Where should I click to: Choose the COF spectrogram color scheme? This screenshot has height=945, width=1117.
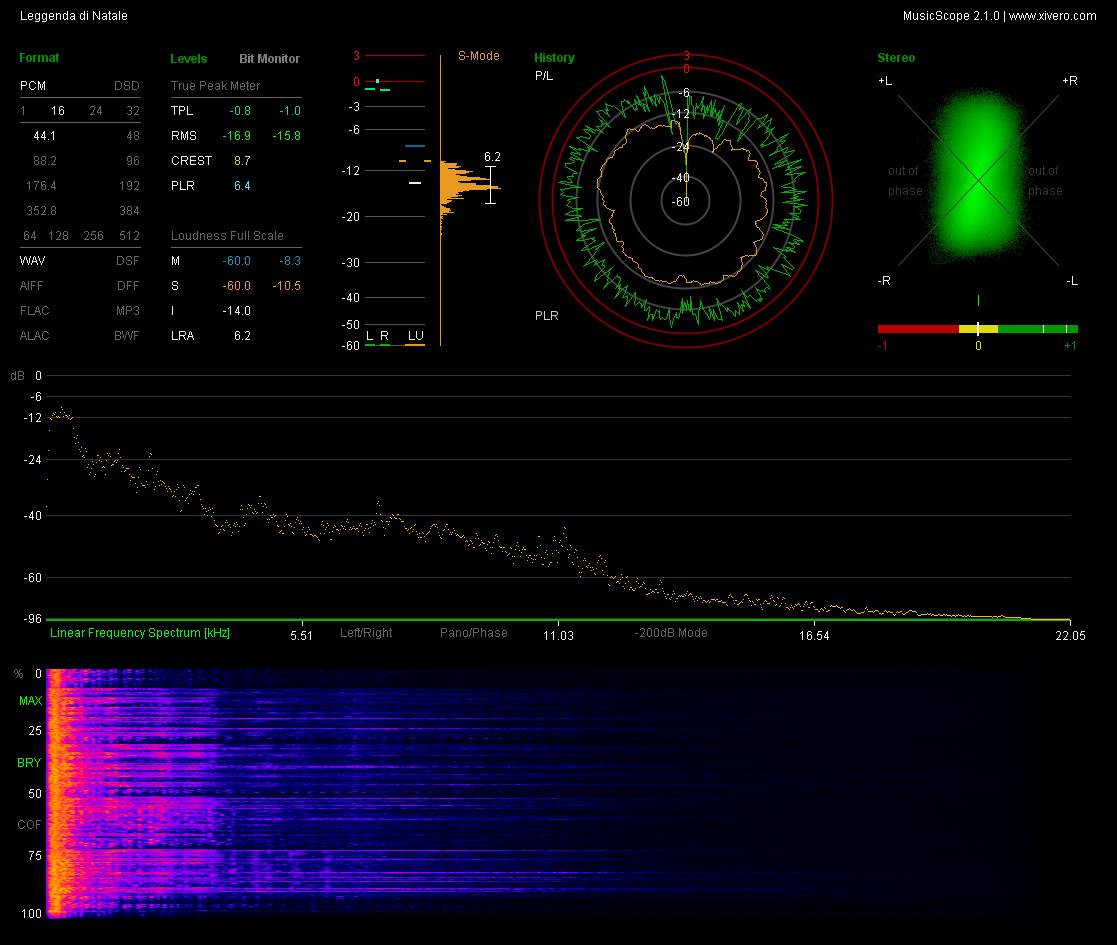point(29,825)
